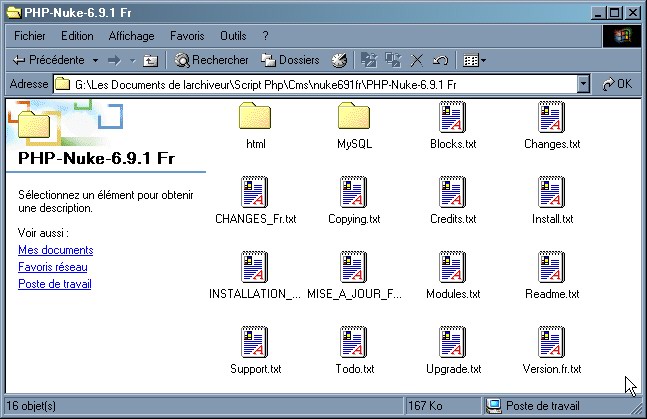Expand the Adresse bar dropdown
The width and height of the screenshot is (647, 419).
click(583, 84)
